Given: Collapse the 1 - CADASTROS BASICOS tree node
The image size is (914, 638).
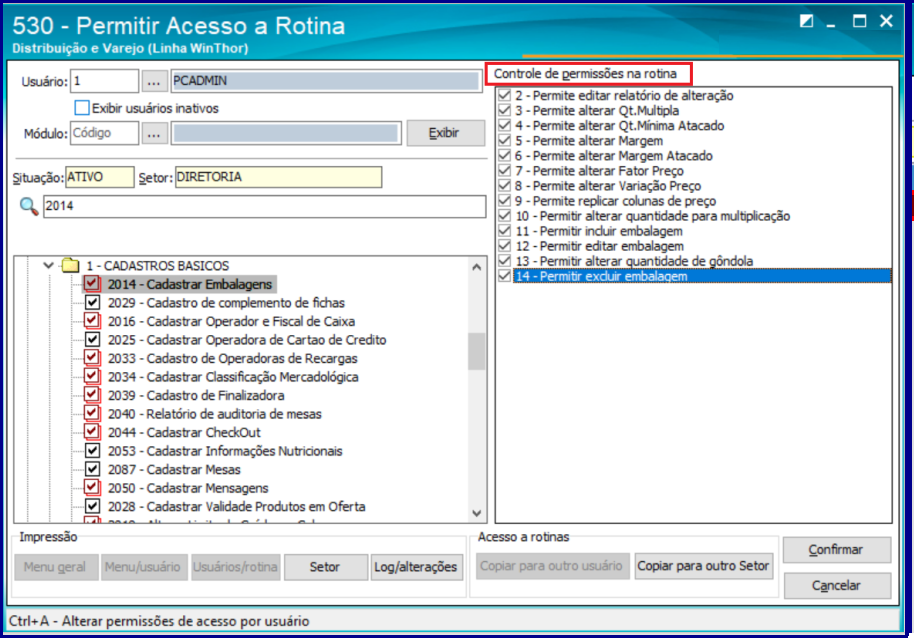Looking at the screenshot, I should tap(49, 266).
